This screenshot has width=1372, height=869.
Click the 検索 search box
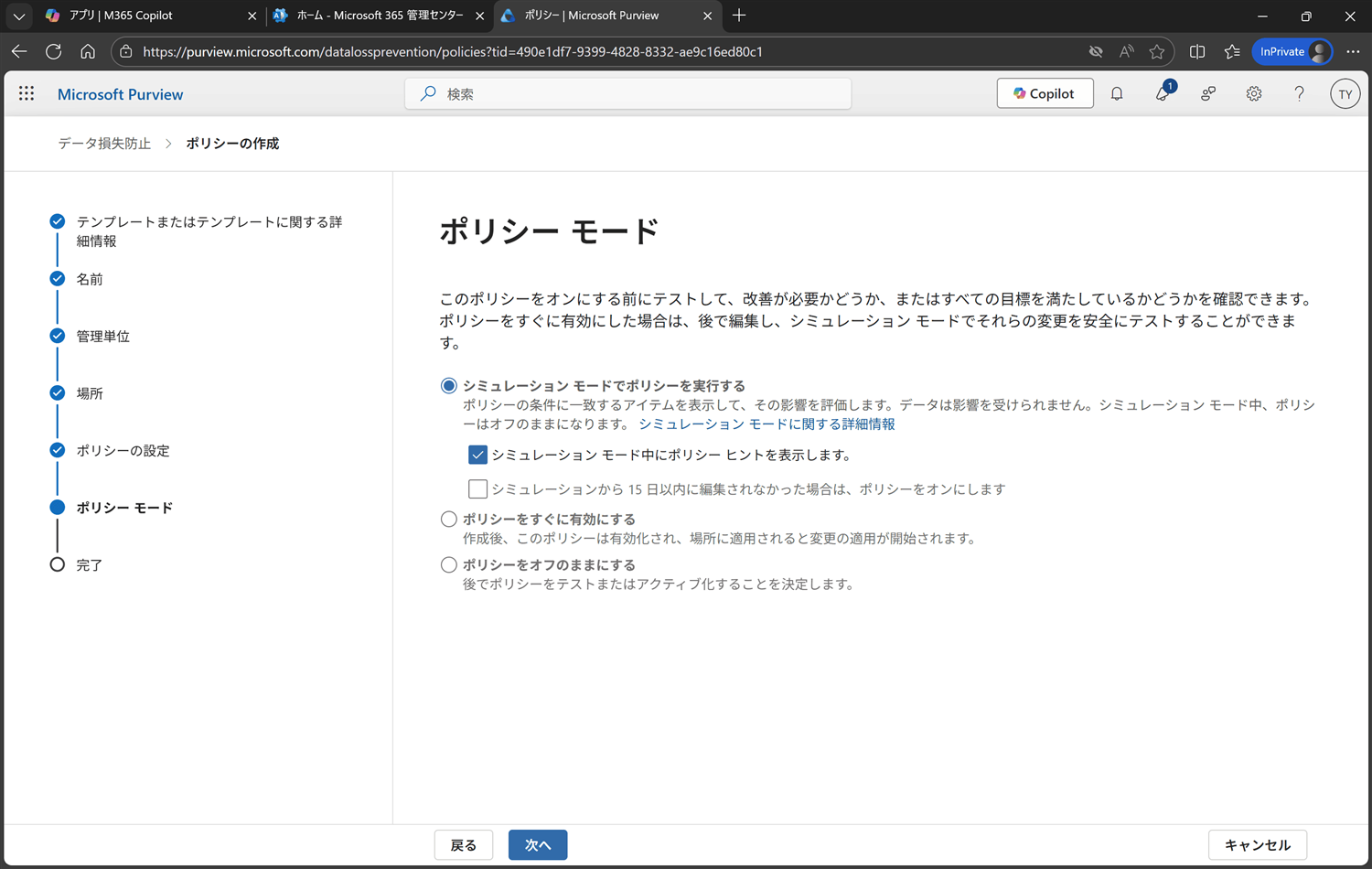tap(628, 93)
